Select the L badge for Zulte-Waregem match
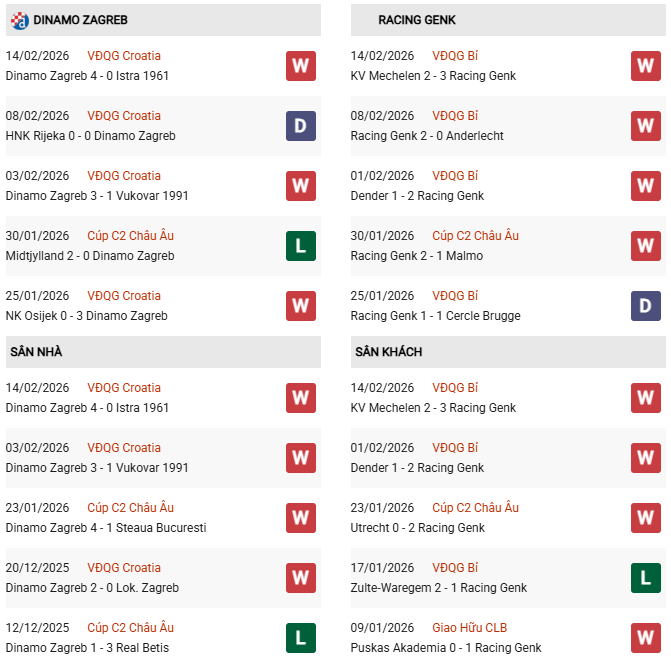The image size is (671, 662). tap(646, 578)
